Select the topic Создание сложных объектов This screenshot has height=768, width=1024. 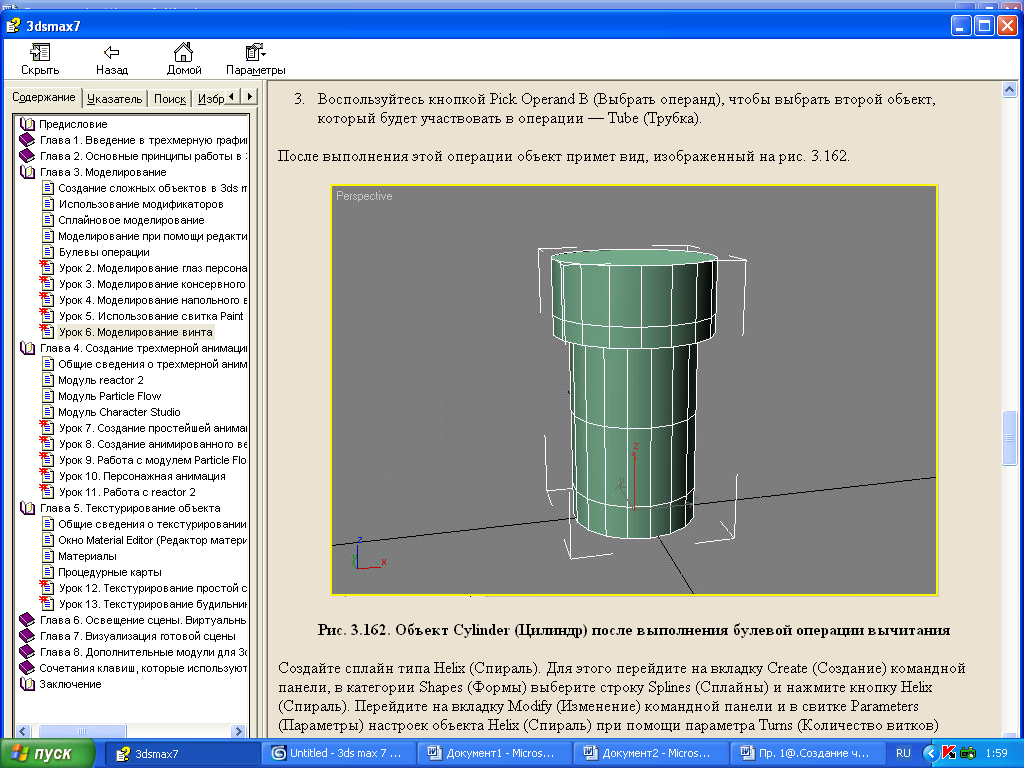tap(153, 188)
